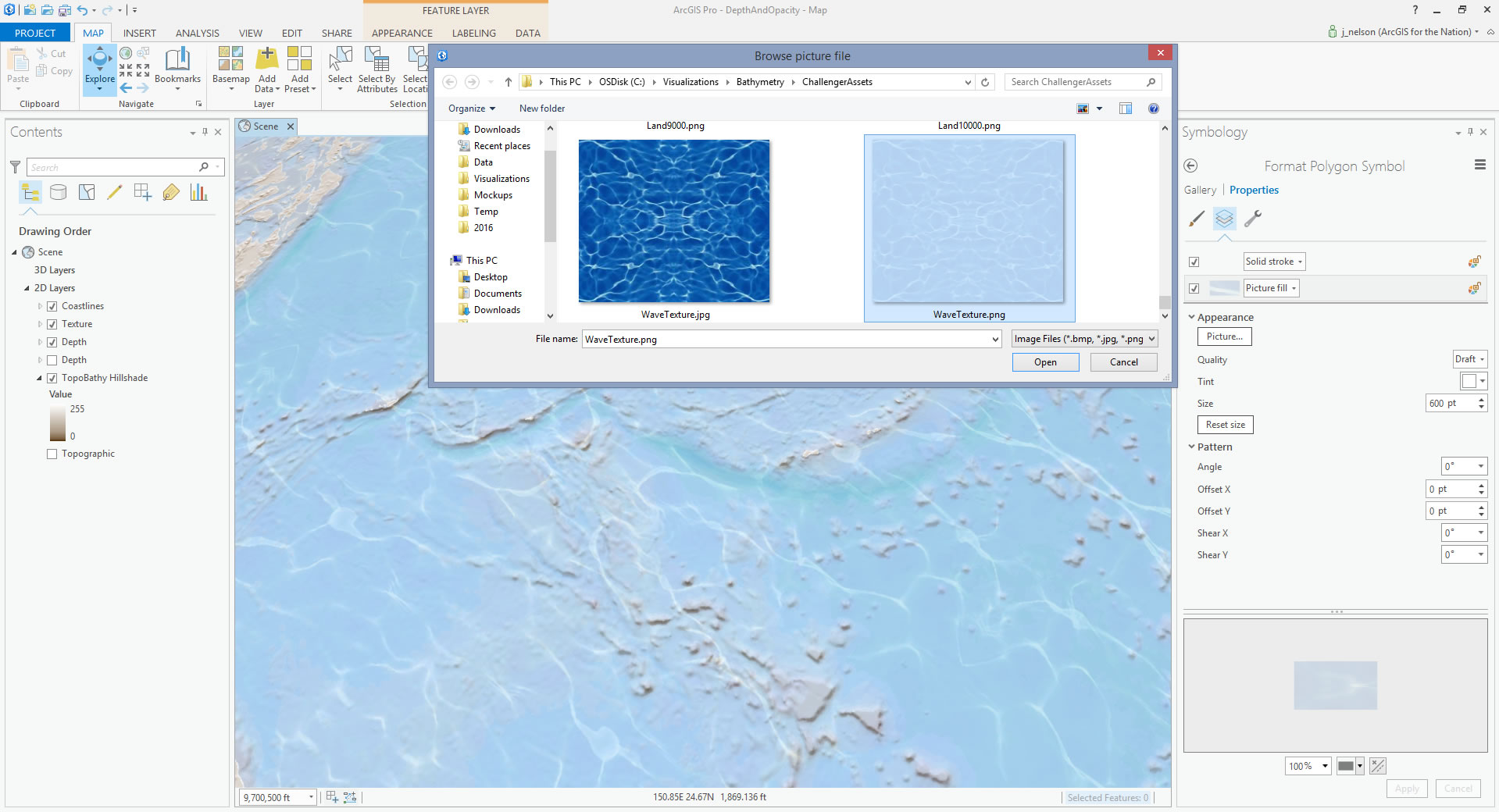1499x812 pixels.
Task: Switch Contents to List By Snapping
Action: (x=143, y=192)
